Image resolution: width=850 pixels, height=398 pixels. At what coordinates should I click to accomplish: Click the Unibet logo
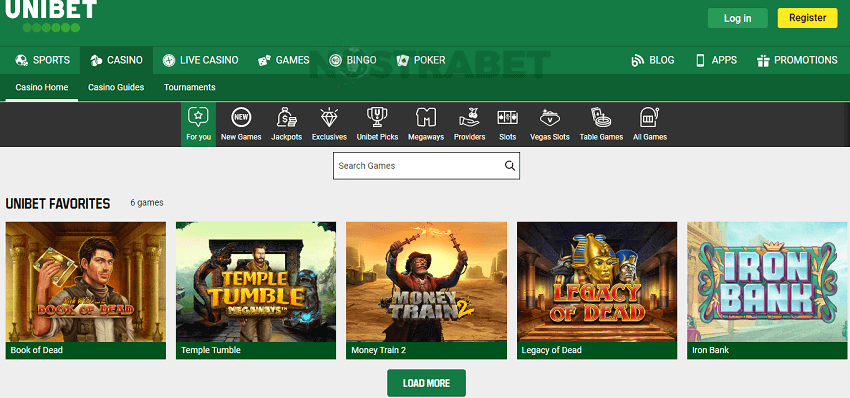tap(51, 16)
